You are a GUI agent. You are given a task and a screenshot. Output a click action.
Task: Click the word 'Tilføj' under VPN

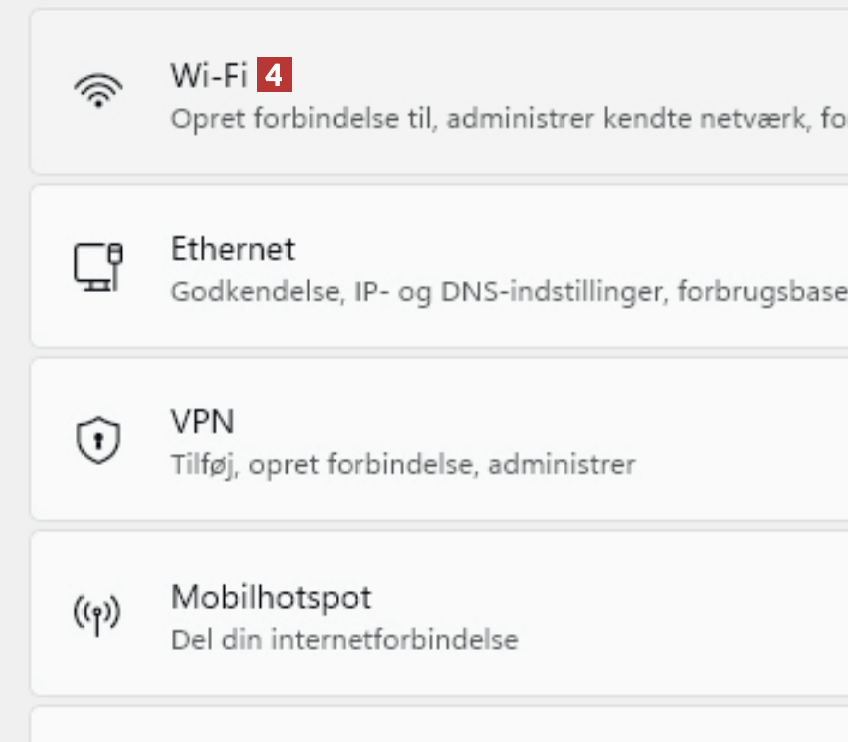point(203,465)
